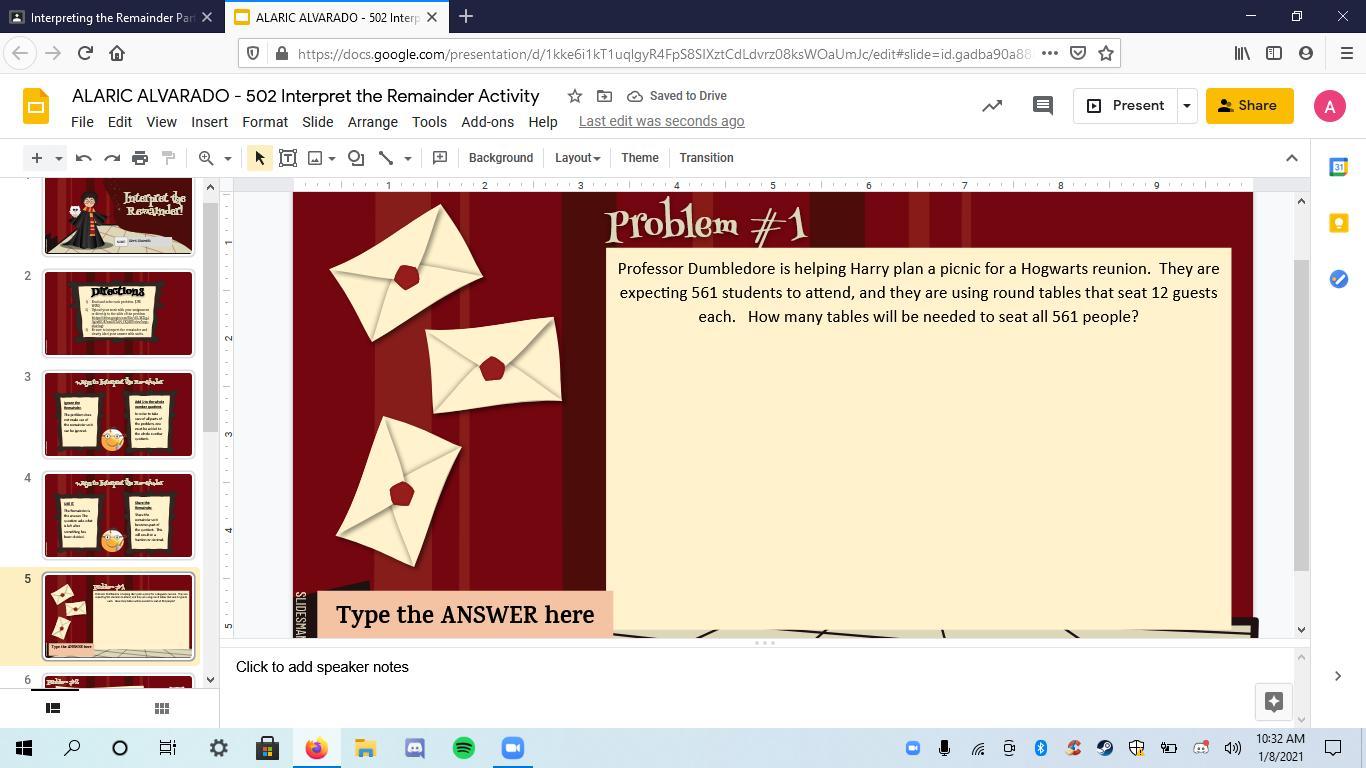The image size is (1366, 768).
Task: Click the insert image tool
Action: pyautogui.click(x=315, y=158)
